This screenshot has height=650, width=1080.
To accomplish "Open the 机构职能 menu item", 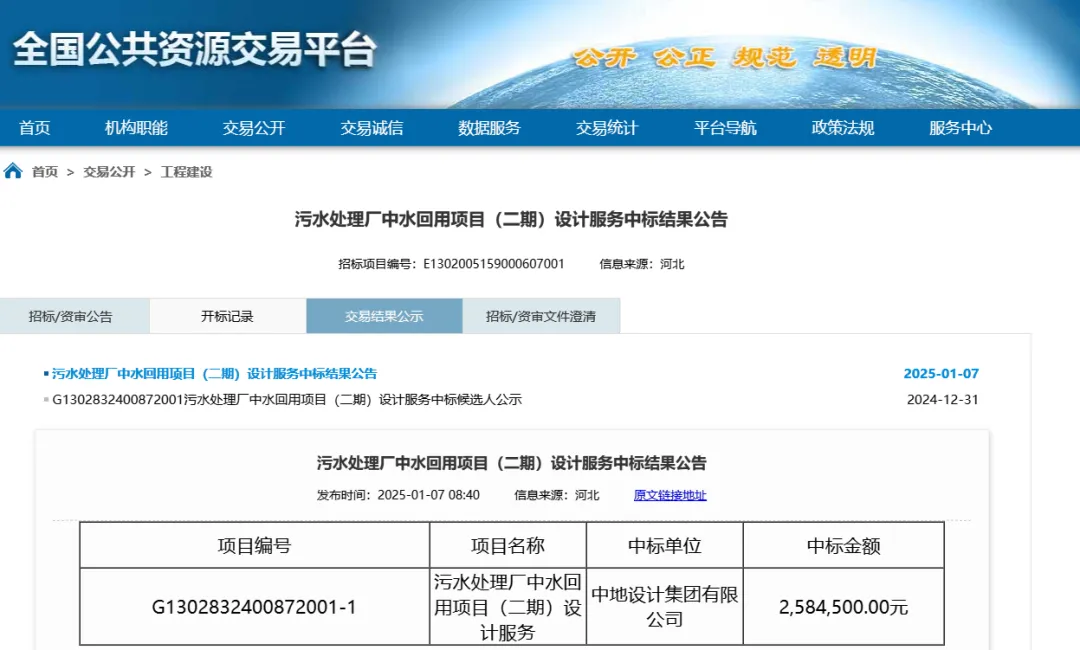I will pos(136,127).
